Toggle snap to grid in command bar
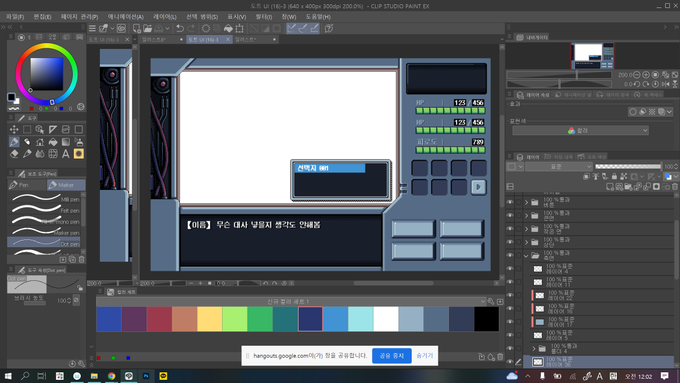 click(314, 29)
